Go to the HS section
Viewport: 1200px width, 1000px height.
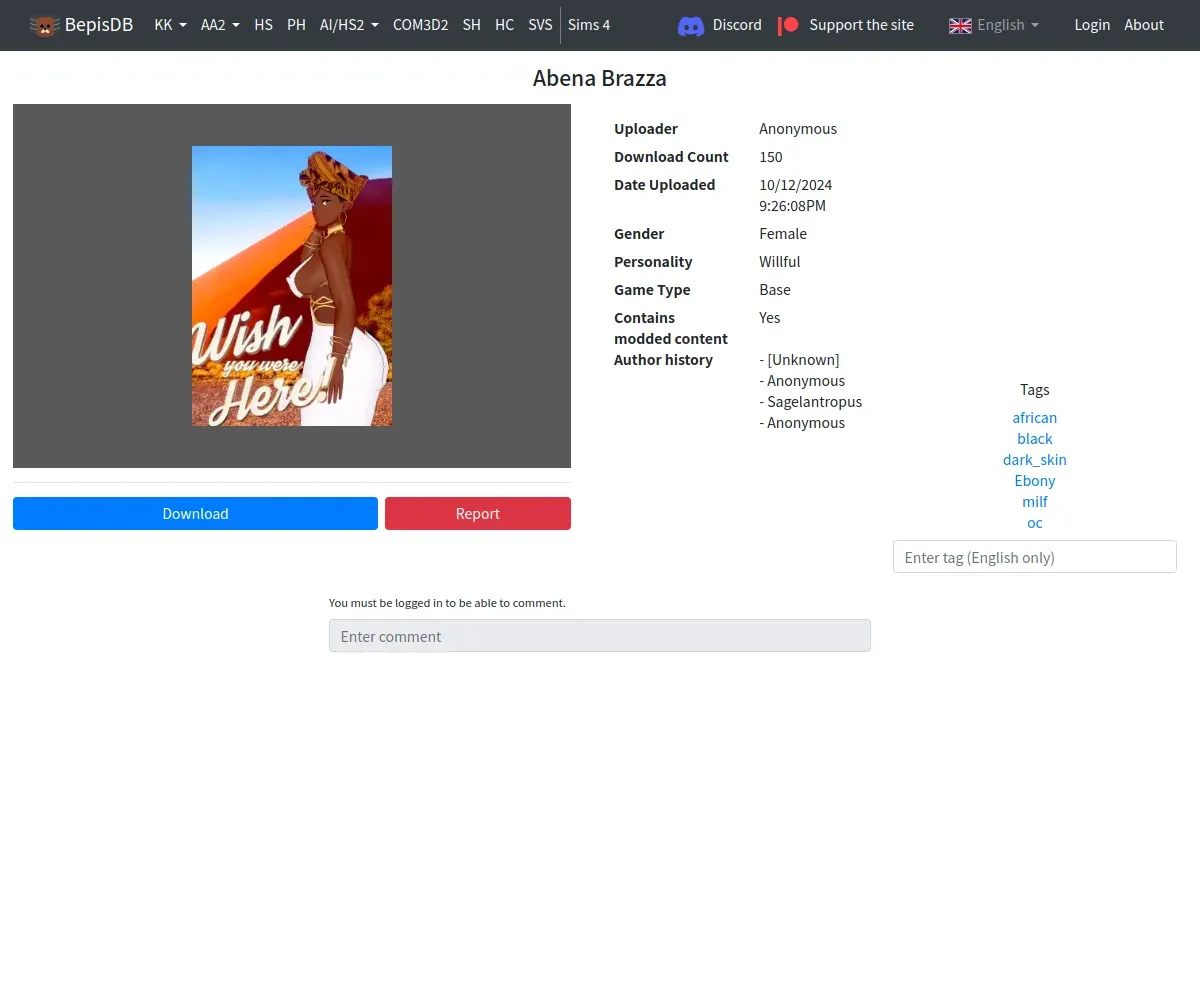[263, 25]
